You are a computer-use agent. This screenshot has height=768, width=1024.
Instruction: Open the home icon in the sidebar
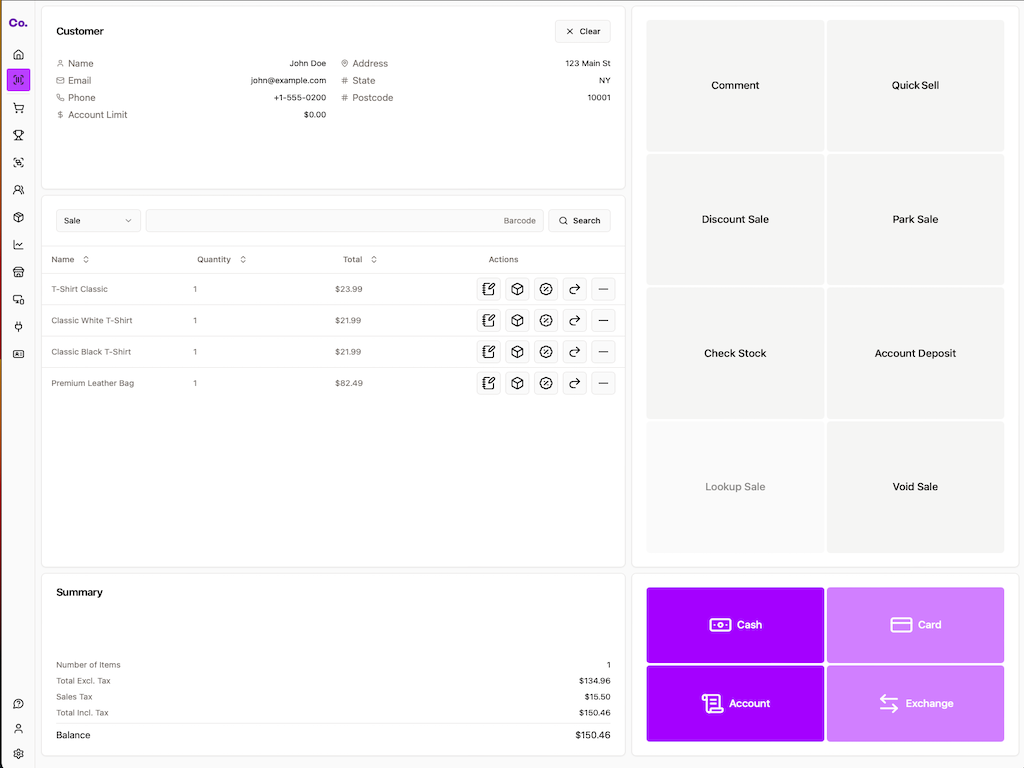click(x=18, y=54)
